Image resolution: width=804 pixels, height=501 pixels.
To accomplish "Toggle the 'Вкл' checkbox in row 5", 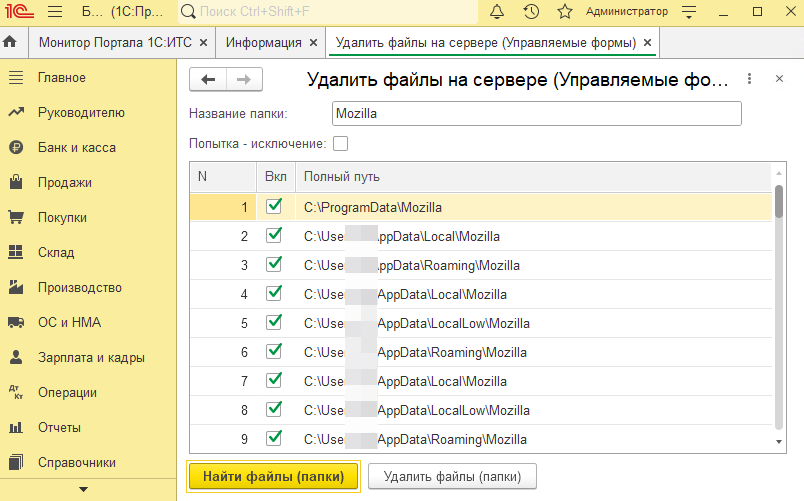I will click(274, 323).
